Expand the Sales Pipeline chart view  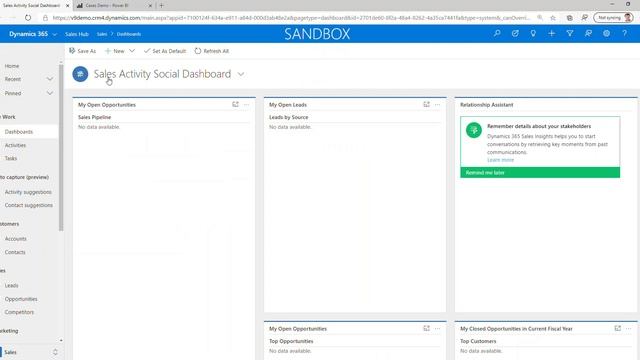click(236, 104)
